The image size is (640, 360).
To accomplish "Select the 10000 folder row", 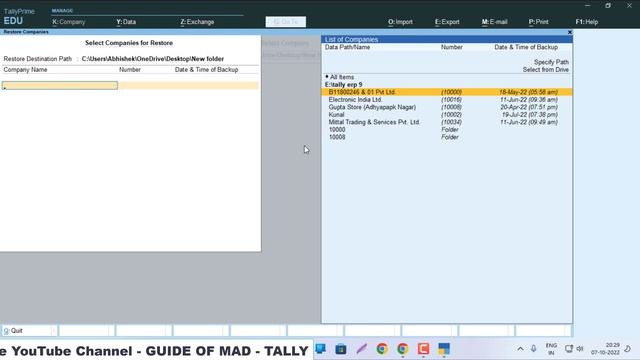I will click(x=447, y=129).
